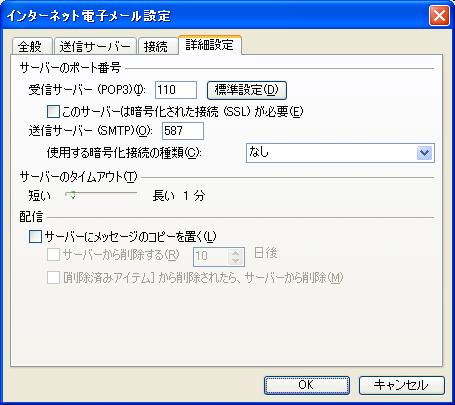The image size is (455, 405).
Task: Click the 詳細設定 tab
Action: [210, 45]
